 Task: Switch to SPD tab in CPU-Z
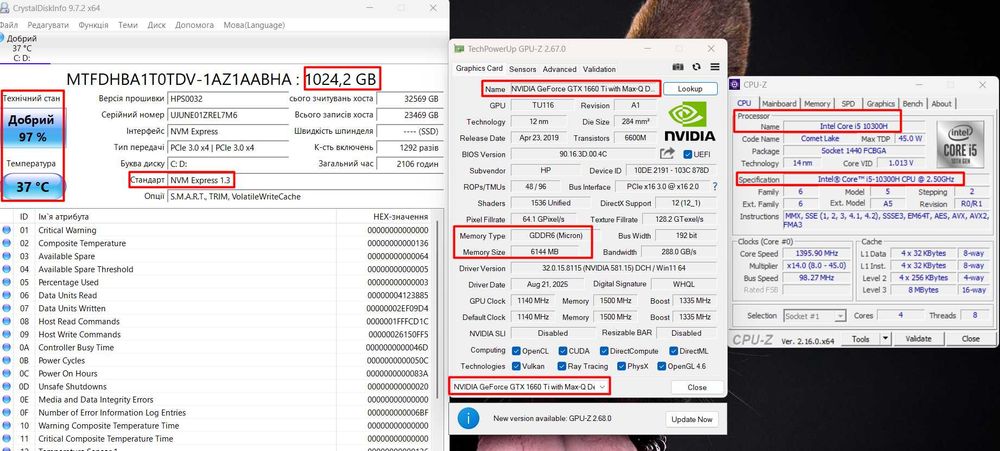848,103
